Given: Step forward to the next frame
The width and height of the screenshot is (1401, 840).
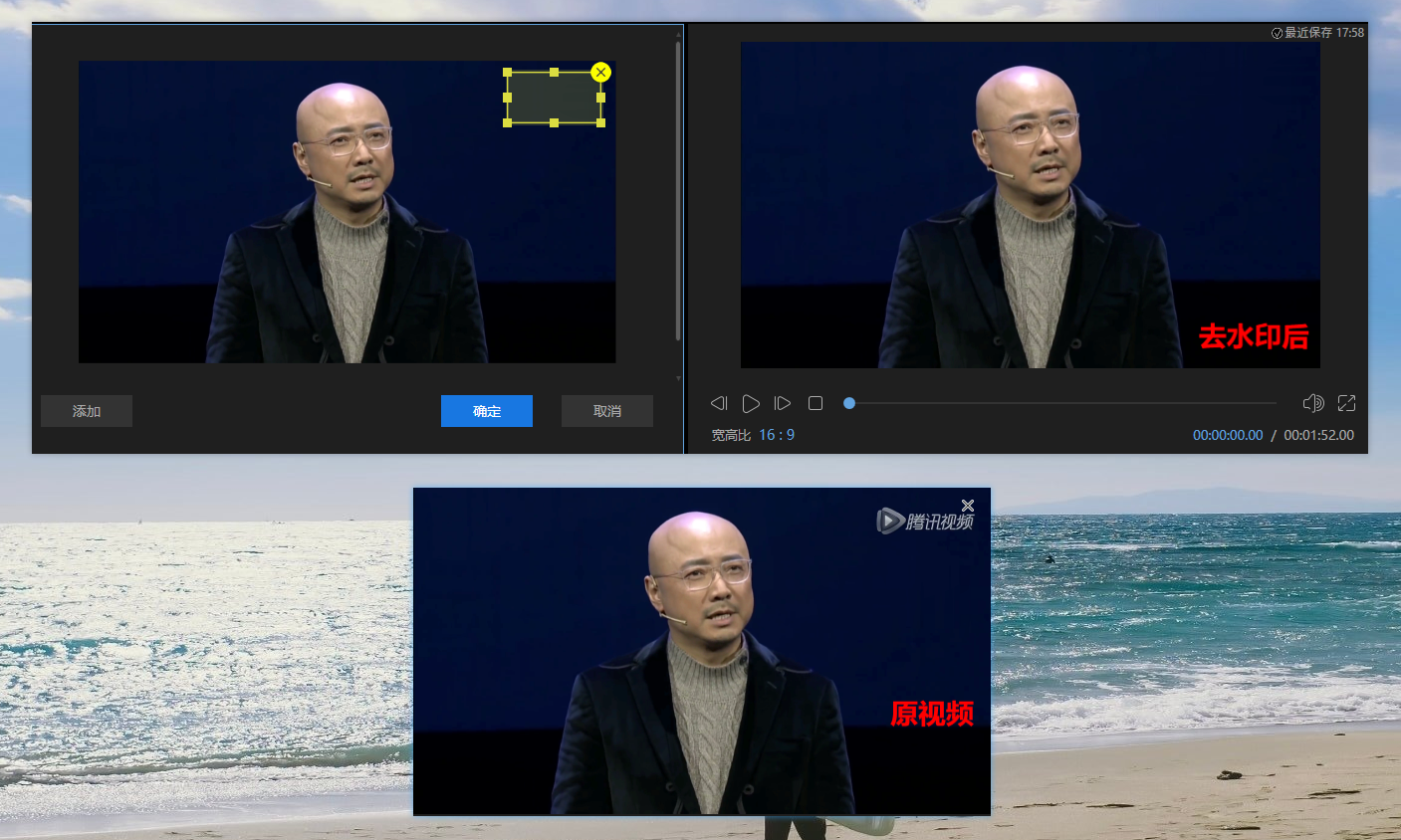Looking at the screenshot, I should (783, 403).
